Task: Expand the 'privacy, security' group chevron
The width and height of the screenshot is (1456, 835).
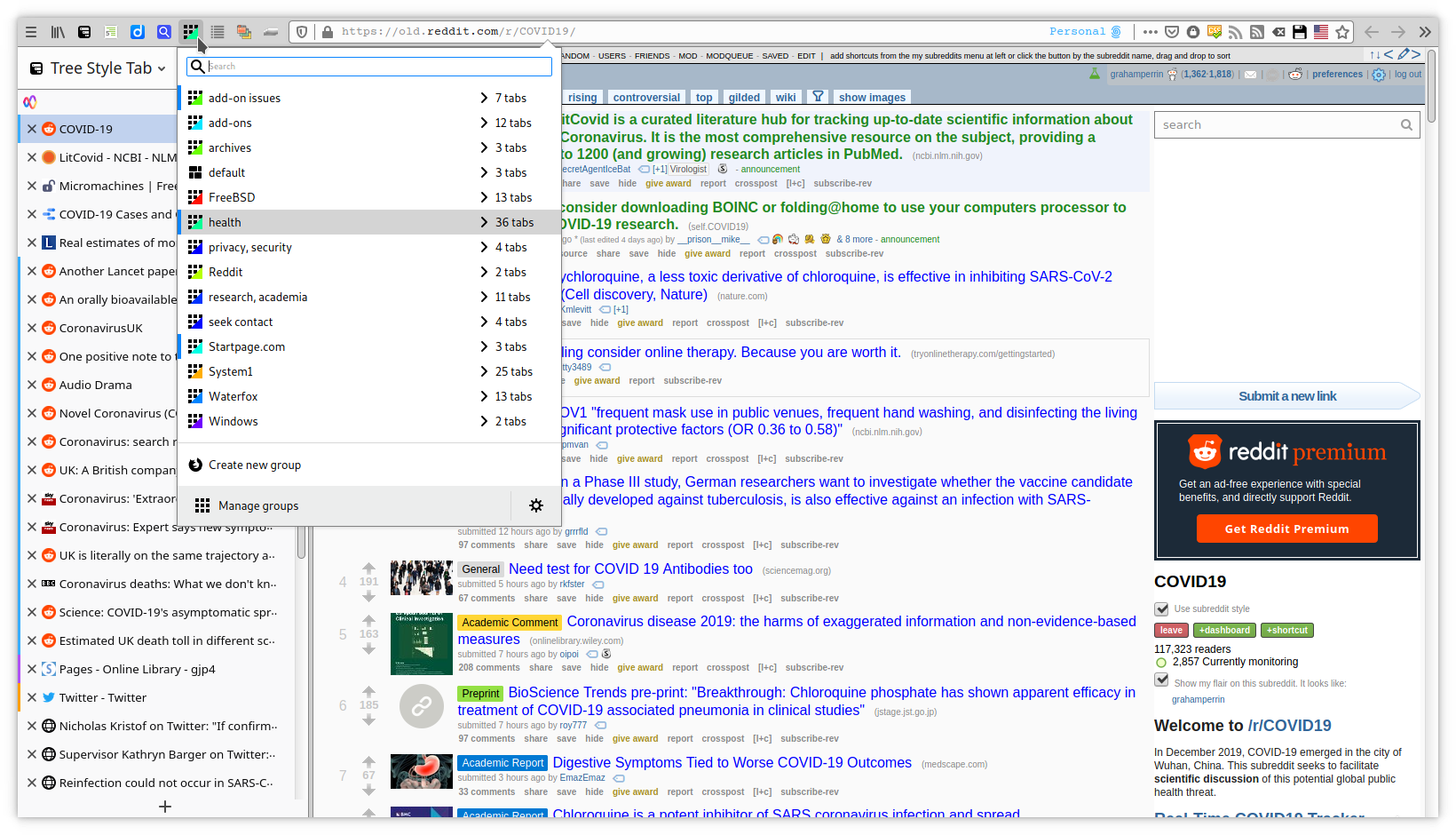Action: [x=485, y=247]
